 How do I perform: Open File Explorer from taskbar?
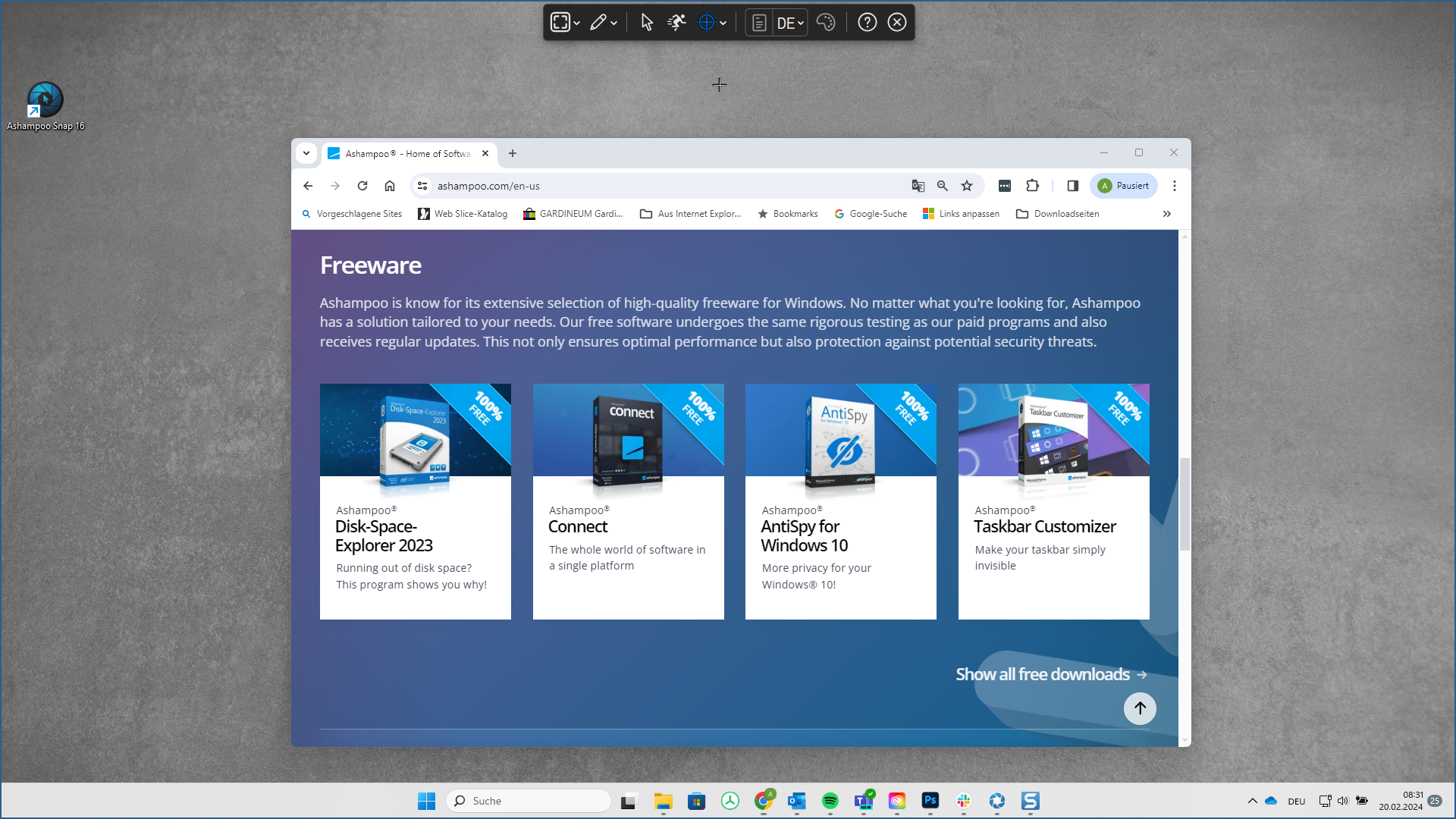coord(664,801)
